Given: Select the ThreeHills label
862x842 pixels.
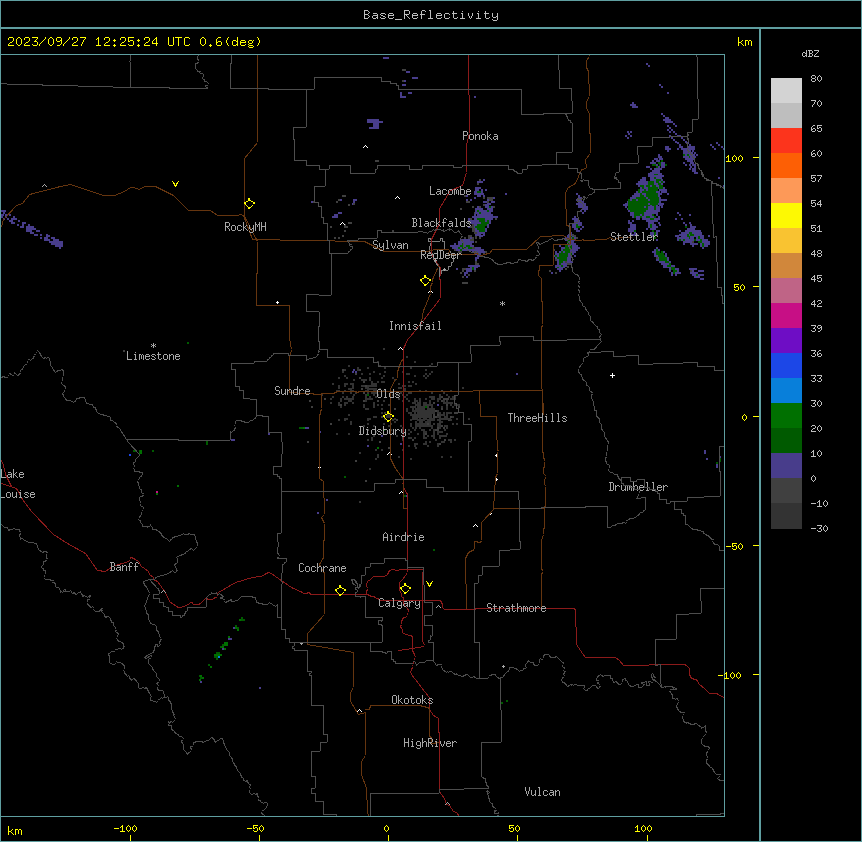Looking at the screenshot, I should (x=537, y=418).
